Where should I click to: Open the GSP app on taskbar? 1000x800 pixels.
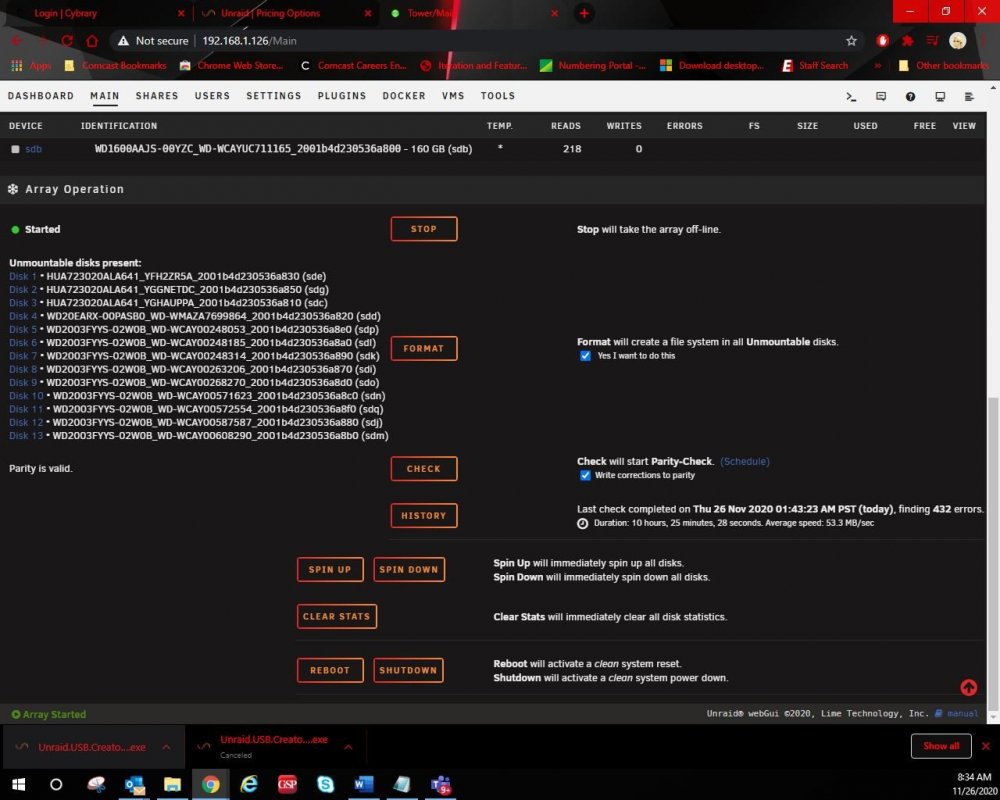[287, 784]
